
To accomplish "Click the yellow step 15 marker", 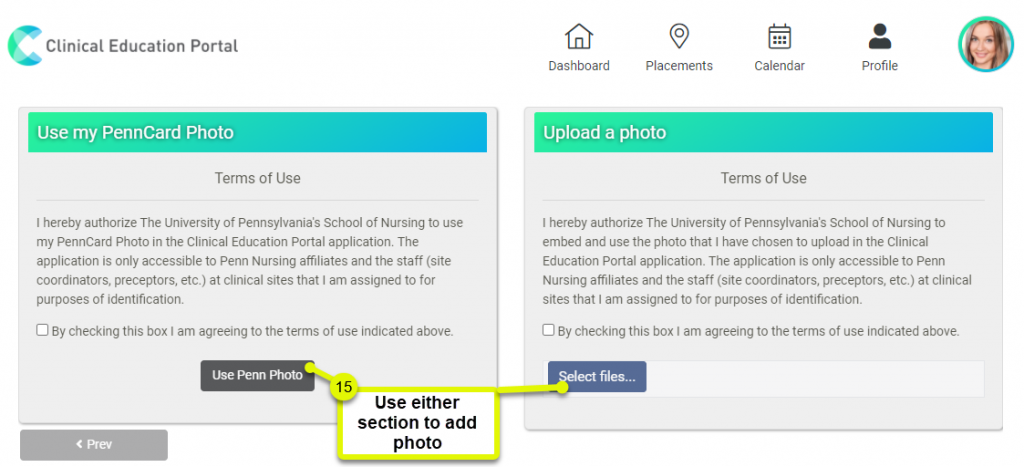I will tap(344, 387).
